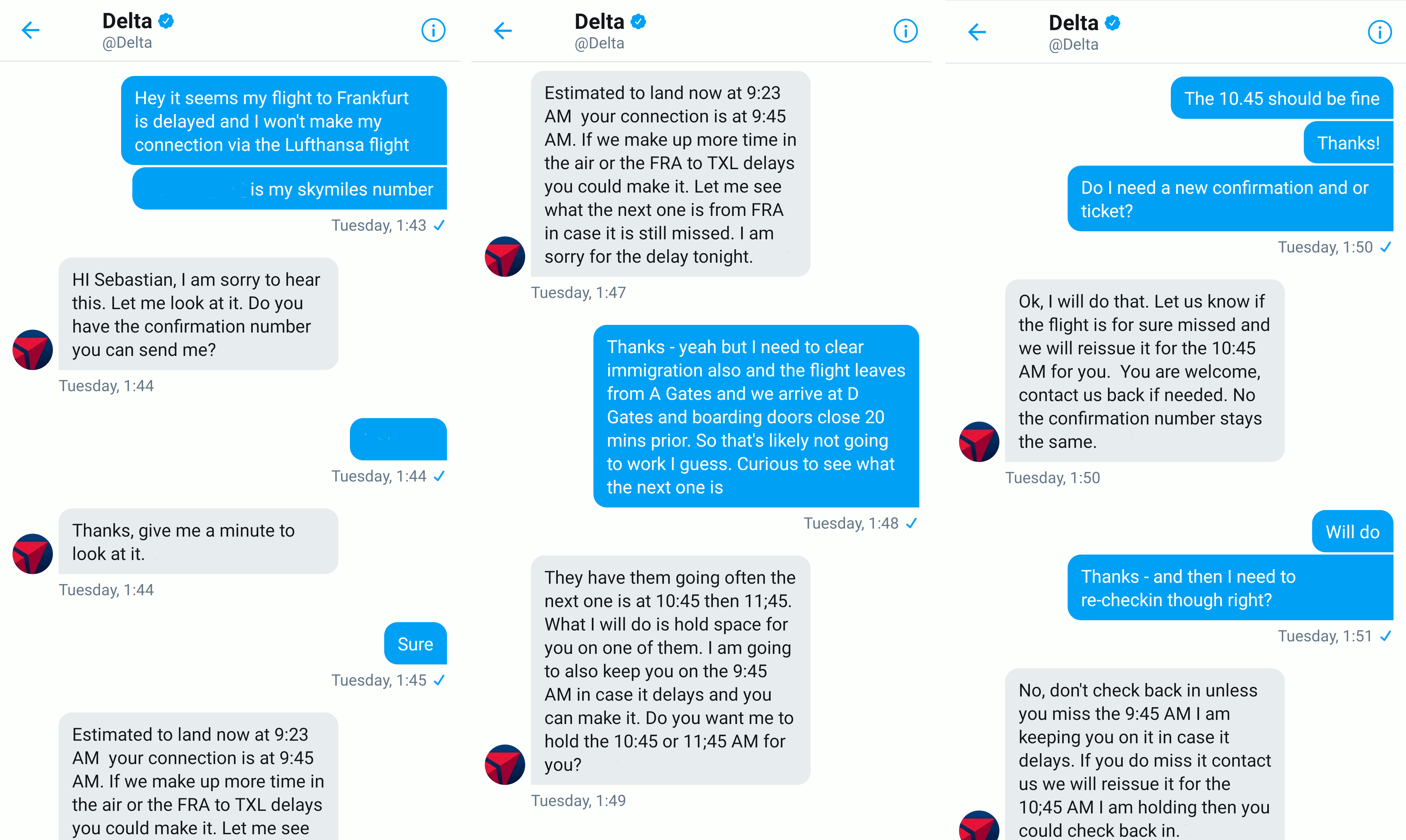Tap the info icon in the middle panel
This screenshot has width=1406, height=840.
click(x=905, y=30)
